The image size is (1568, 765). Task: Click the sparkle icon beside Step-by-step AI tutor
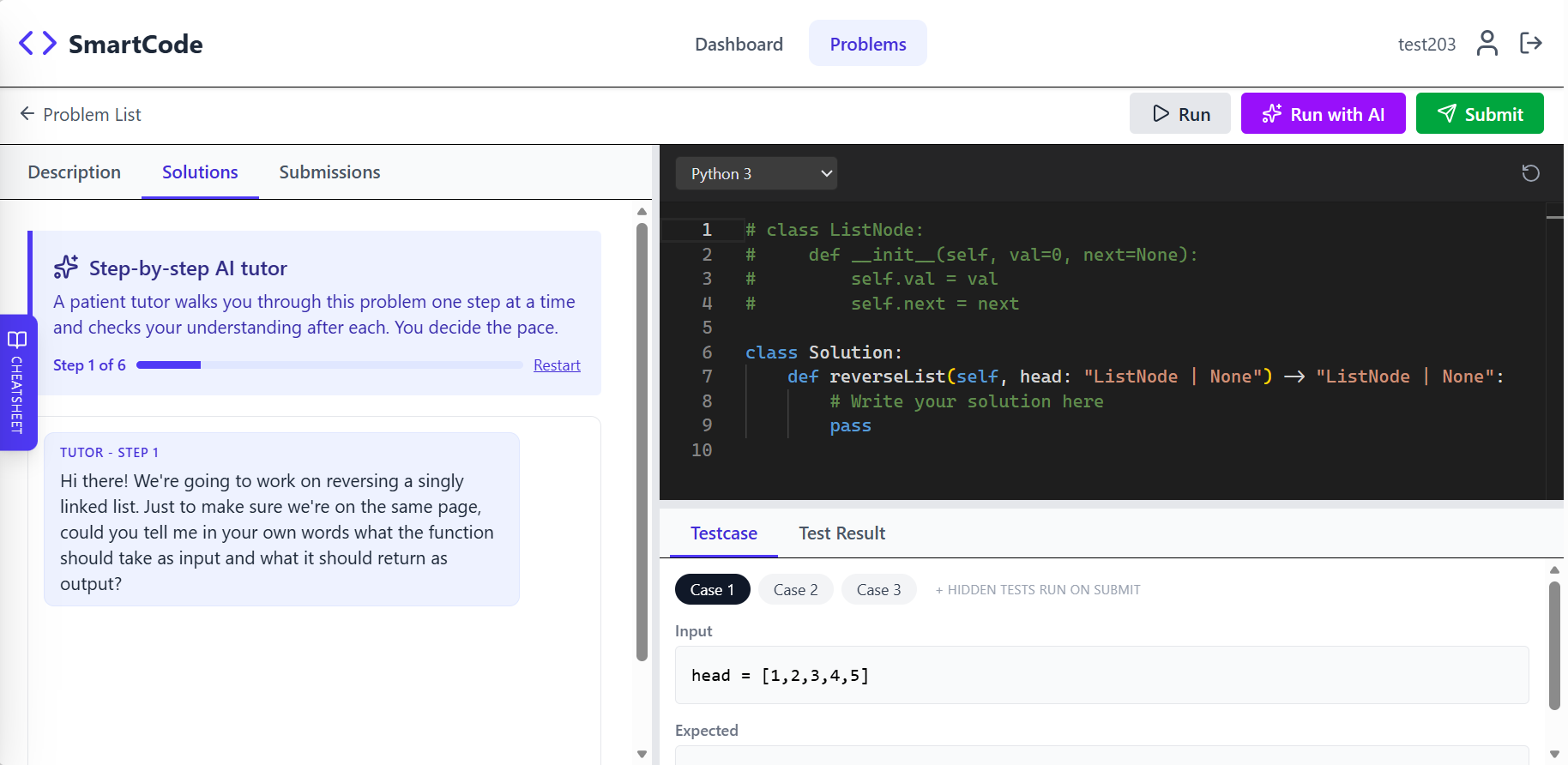pos(66,268)
